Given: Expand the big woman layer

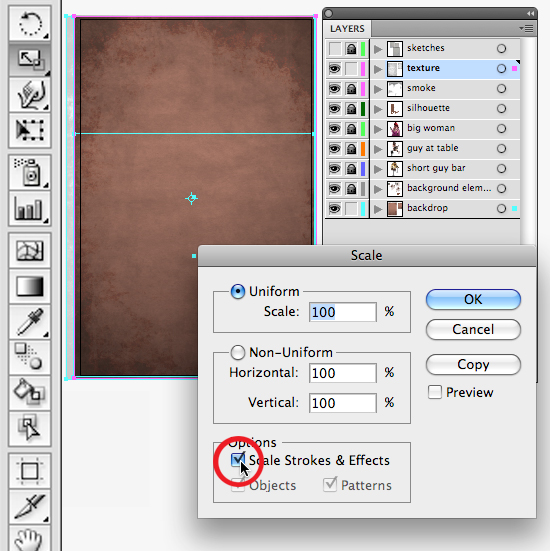Looking at the screenshot, I should coord(378,129).
